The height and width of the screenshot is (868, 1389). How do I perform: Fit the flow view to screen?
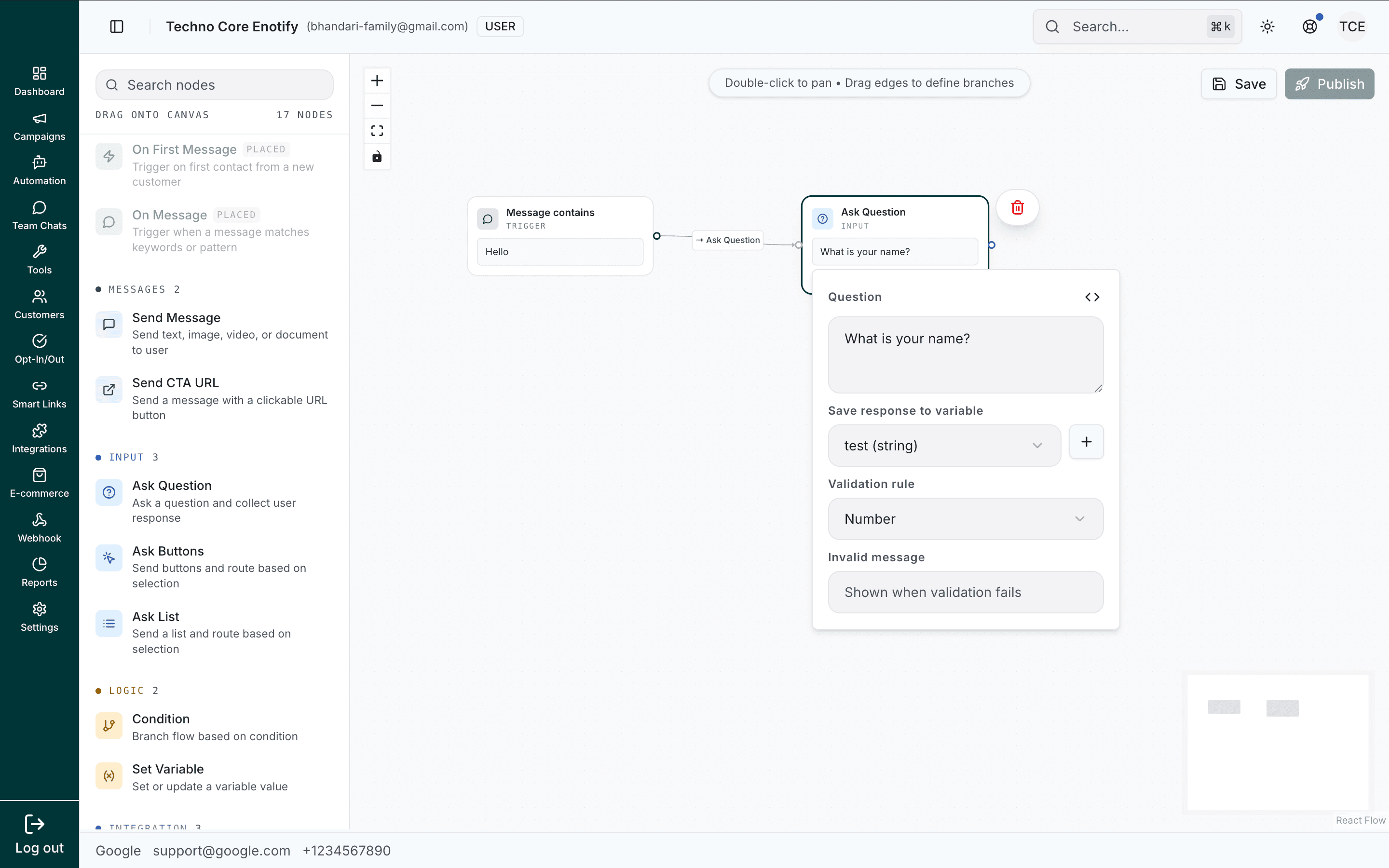(377, 131)
